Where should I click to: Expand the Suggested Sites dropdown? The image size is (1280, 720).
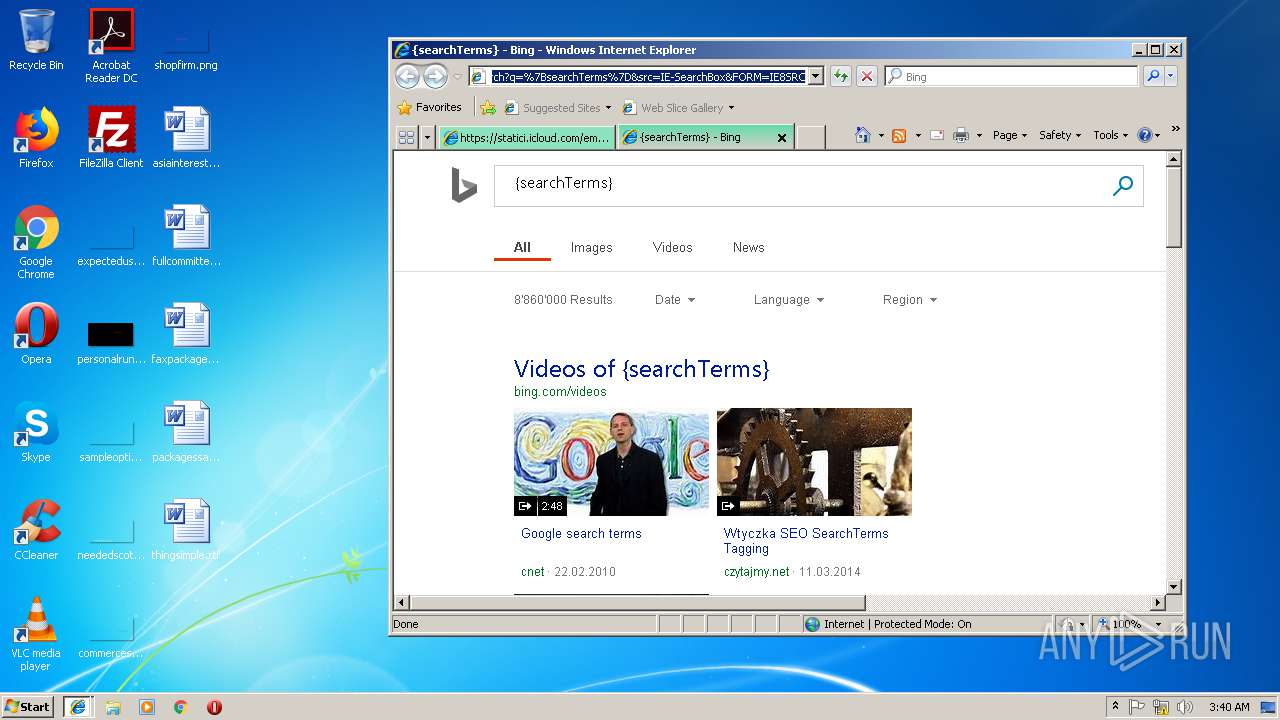608,108
